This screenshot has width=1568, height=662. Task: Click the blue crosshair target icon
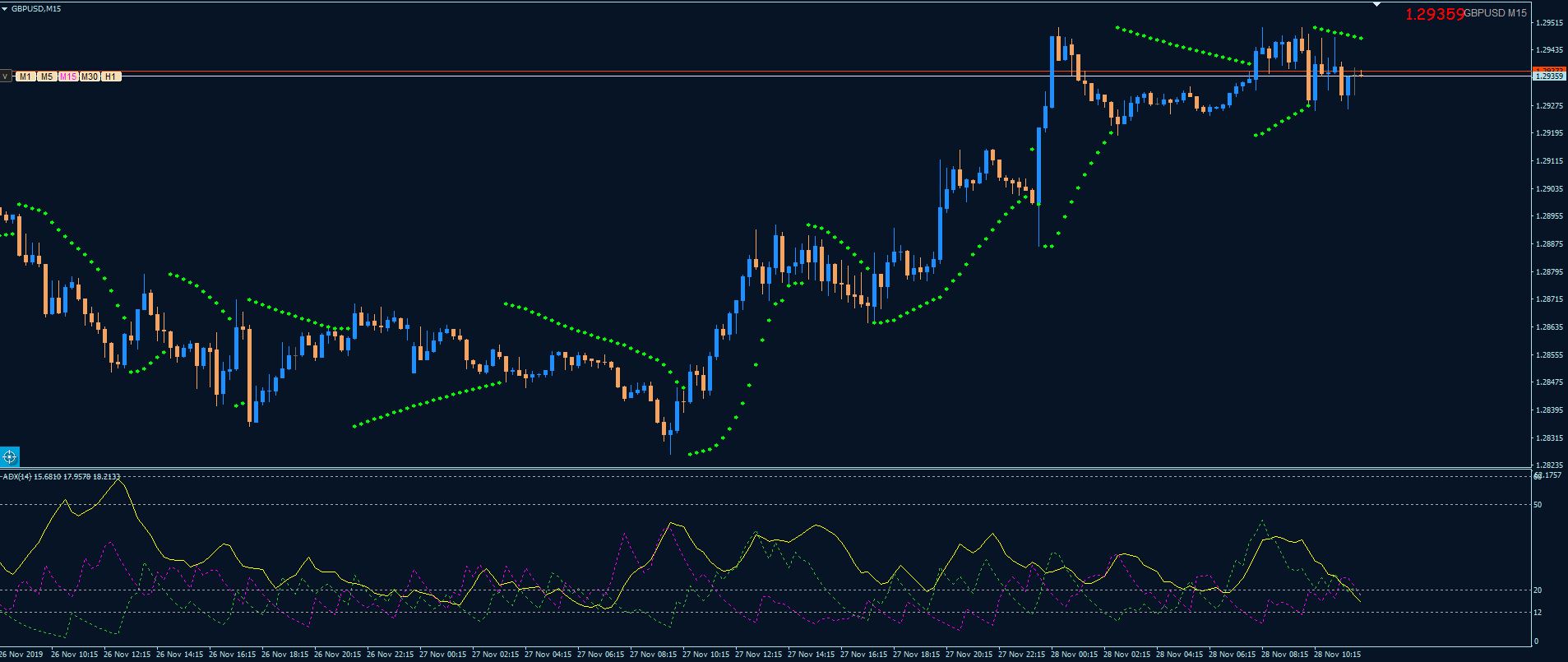tap(9, 456)
